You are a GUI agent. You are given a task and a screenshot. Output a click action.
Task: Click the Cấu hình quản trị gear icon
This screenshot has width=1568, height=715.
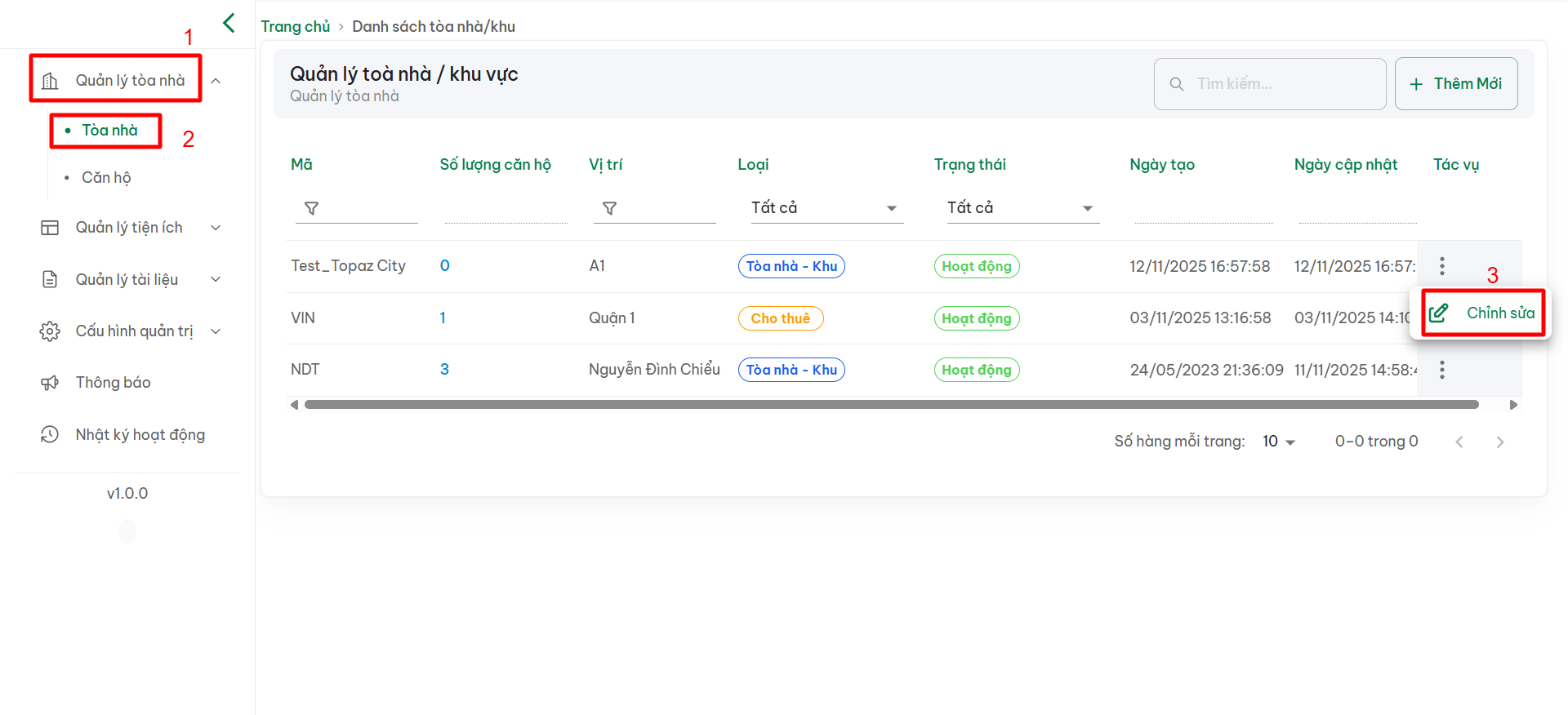(x=50, y=331)
